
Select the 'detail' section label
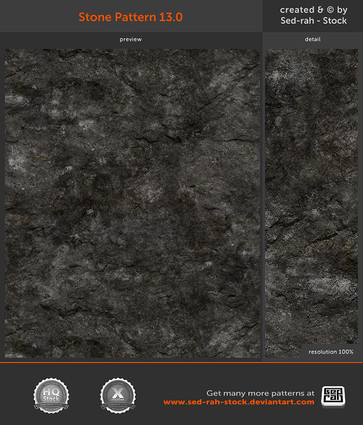(312, 39)
